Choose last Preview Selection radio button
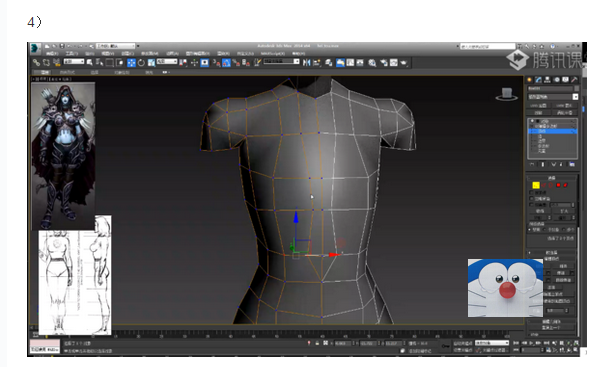 click(564, 230)
